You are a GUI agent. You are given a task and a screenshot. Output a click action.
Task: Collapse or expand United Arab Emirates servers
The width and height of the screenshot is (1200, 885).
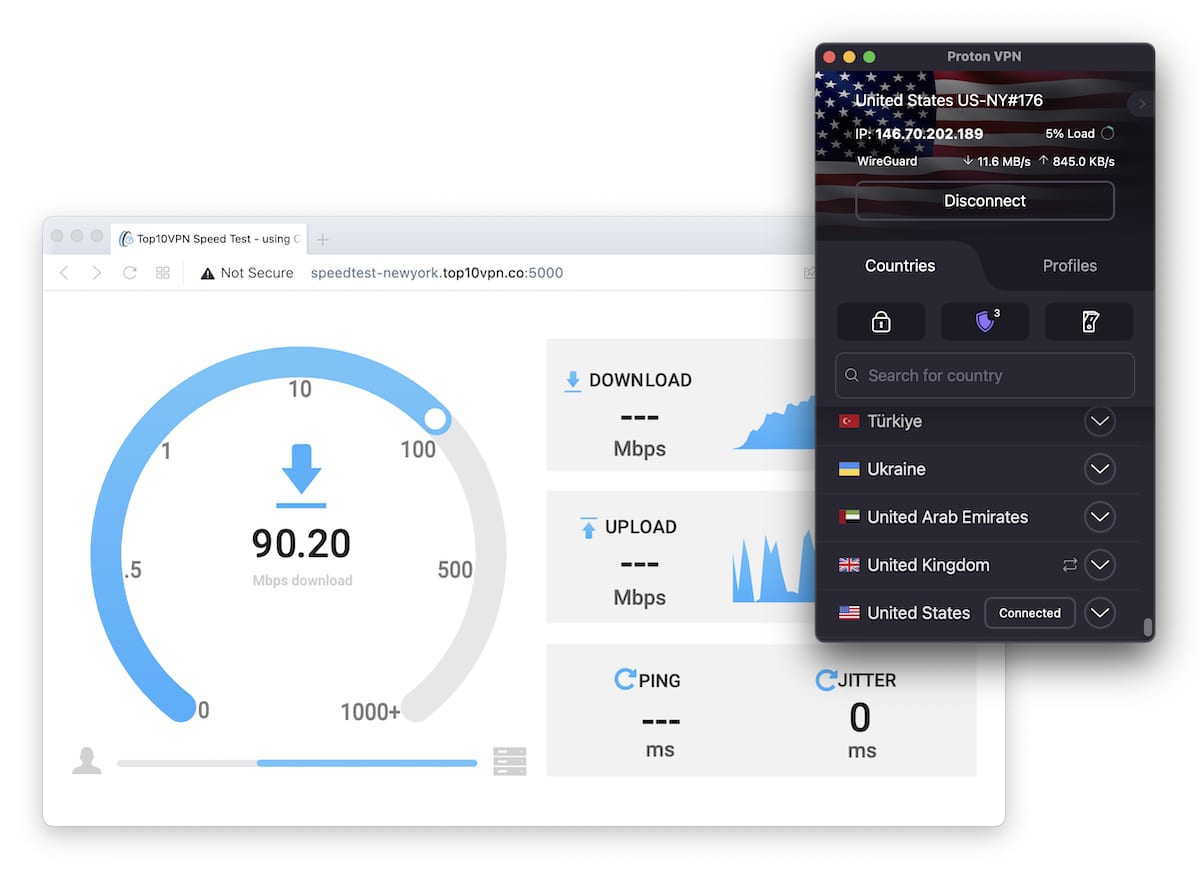click(1100, 517)
